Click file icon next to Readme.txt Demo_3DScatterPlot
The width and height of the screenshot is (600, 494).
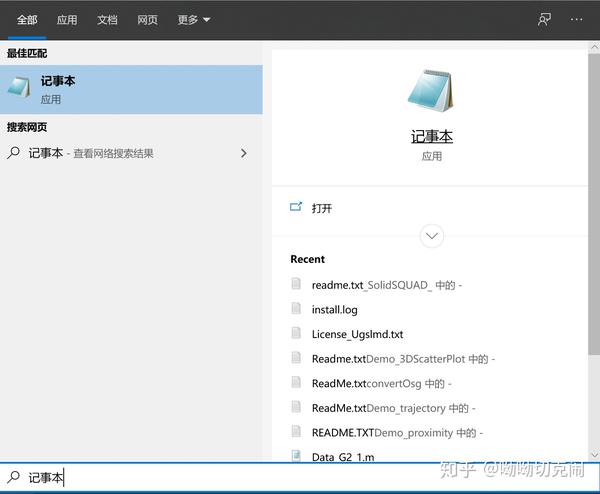[x=296, y=357]
